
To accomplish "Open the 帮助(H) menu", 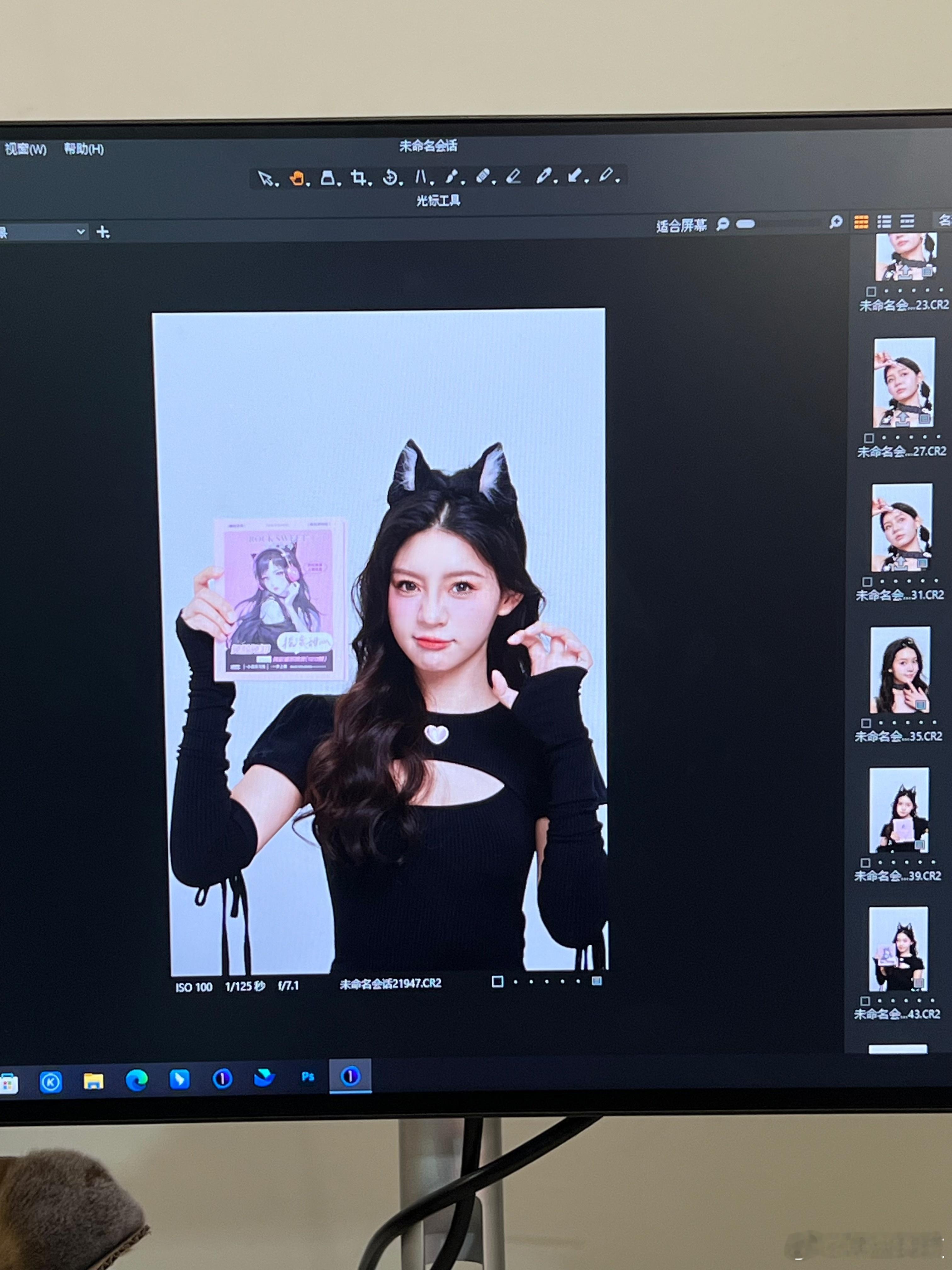I will [x=84, y=149].
